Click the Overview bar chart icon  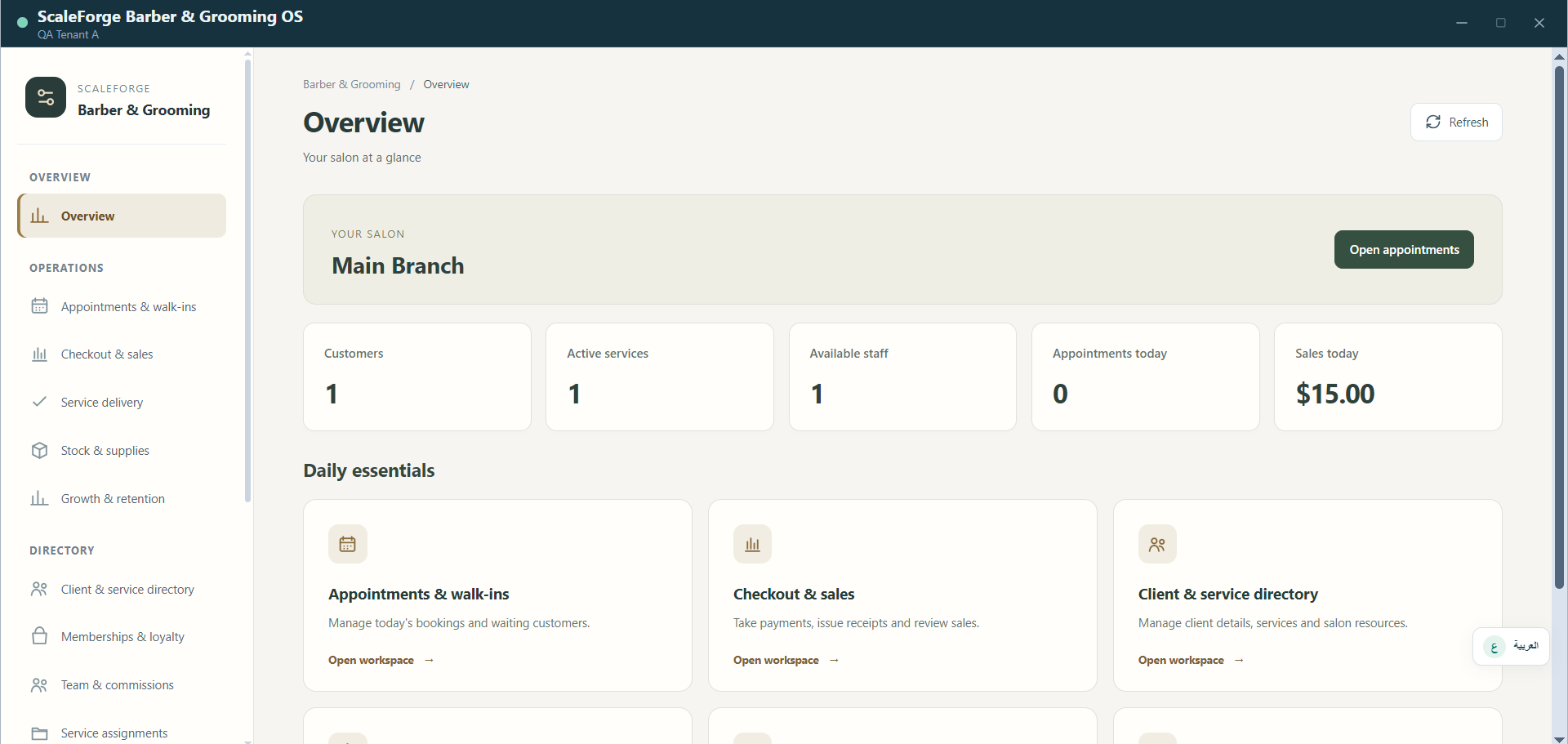[39, 216]
